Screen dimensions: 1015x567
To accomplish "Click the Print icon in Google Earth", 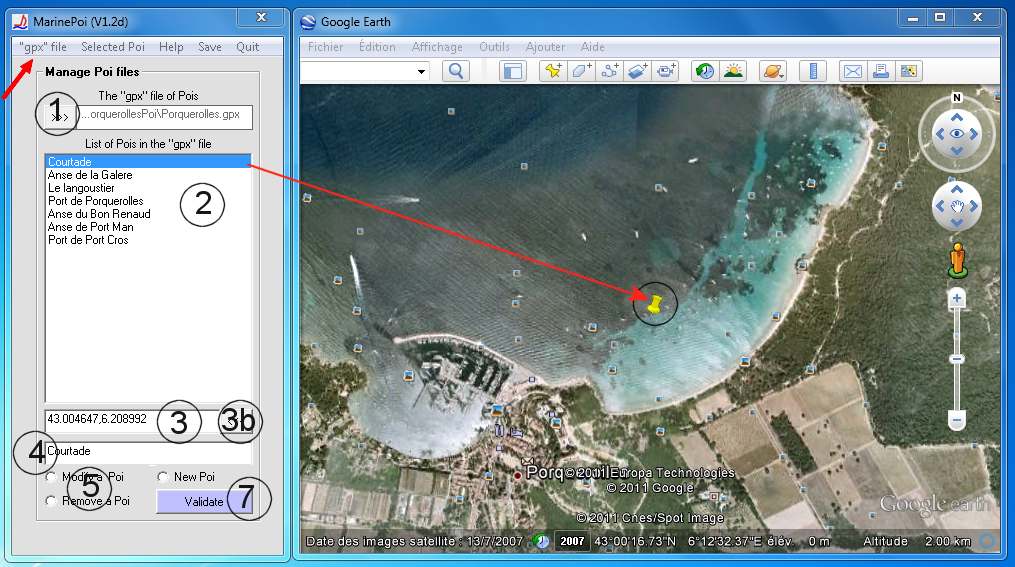I will click(880, 71).
